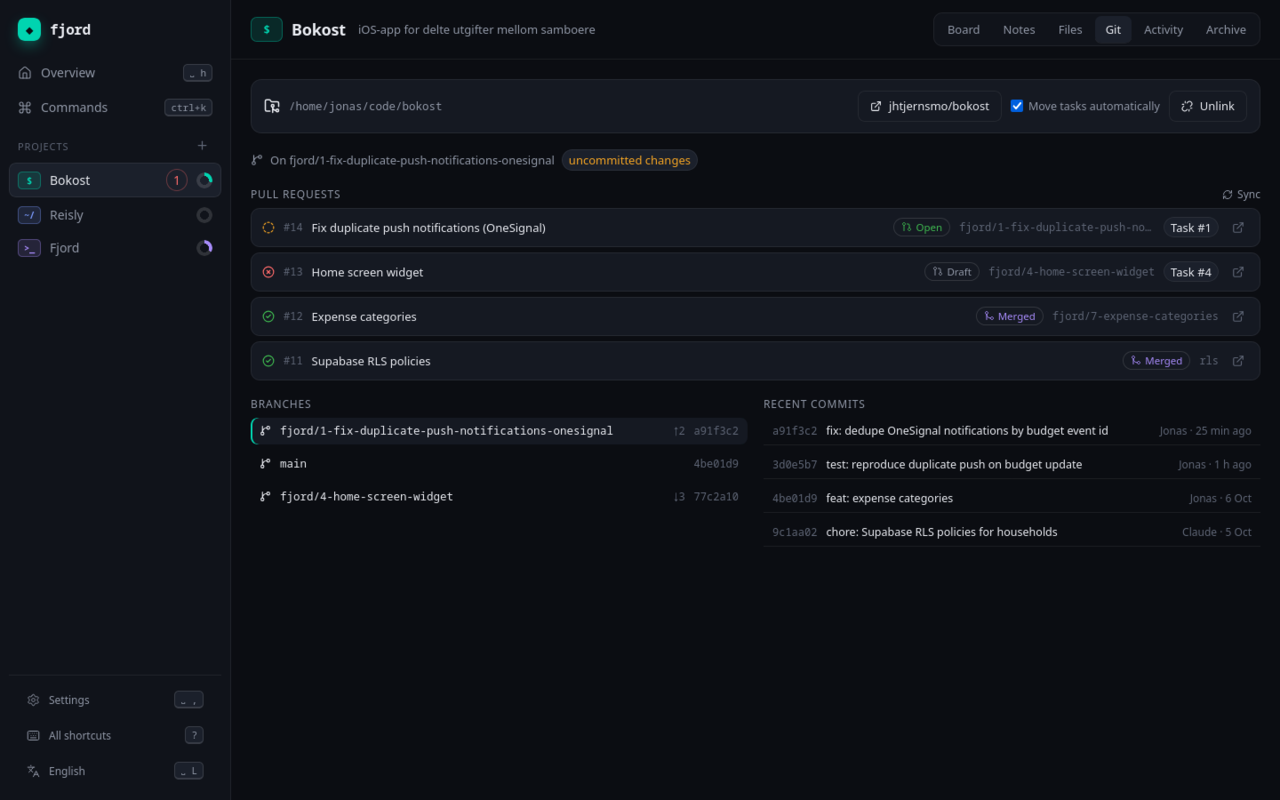Select the Activity tab
This screenshot has height=800, width=1280.
(x=1163, y=30)
